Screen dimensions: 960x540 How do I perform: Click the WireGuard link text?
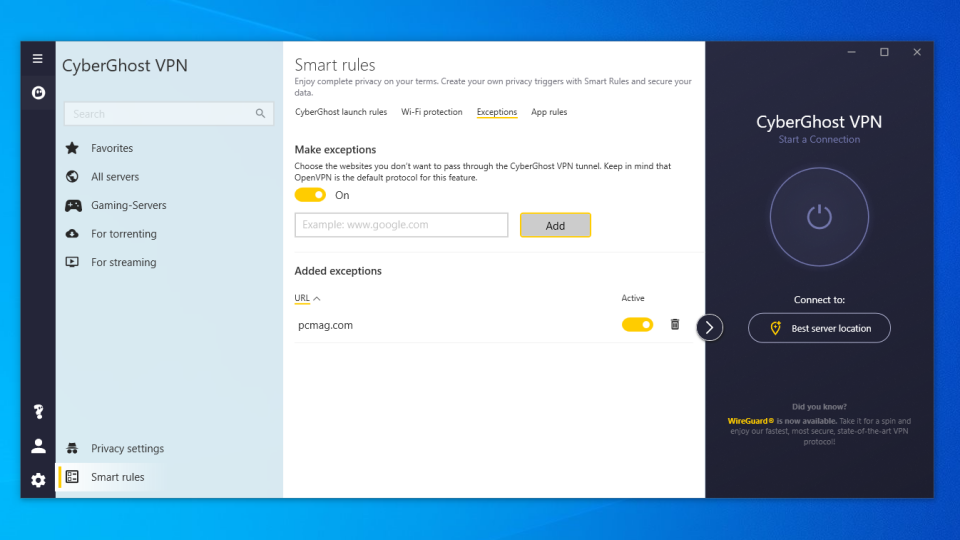751,421
